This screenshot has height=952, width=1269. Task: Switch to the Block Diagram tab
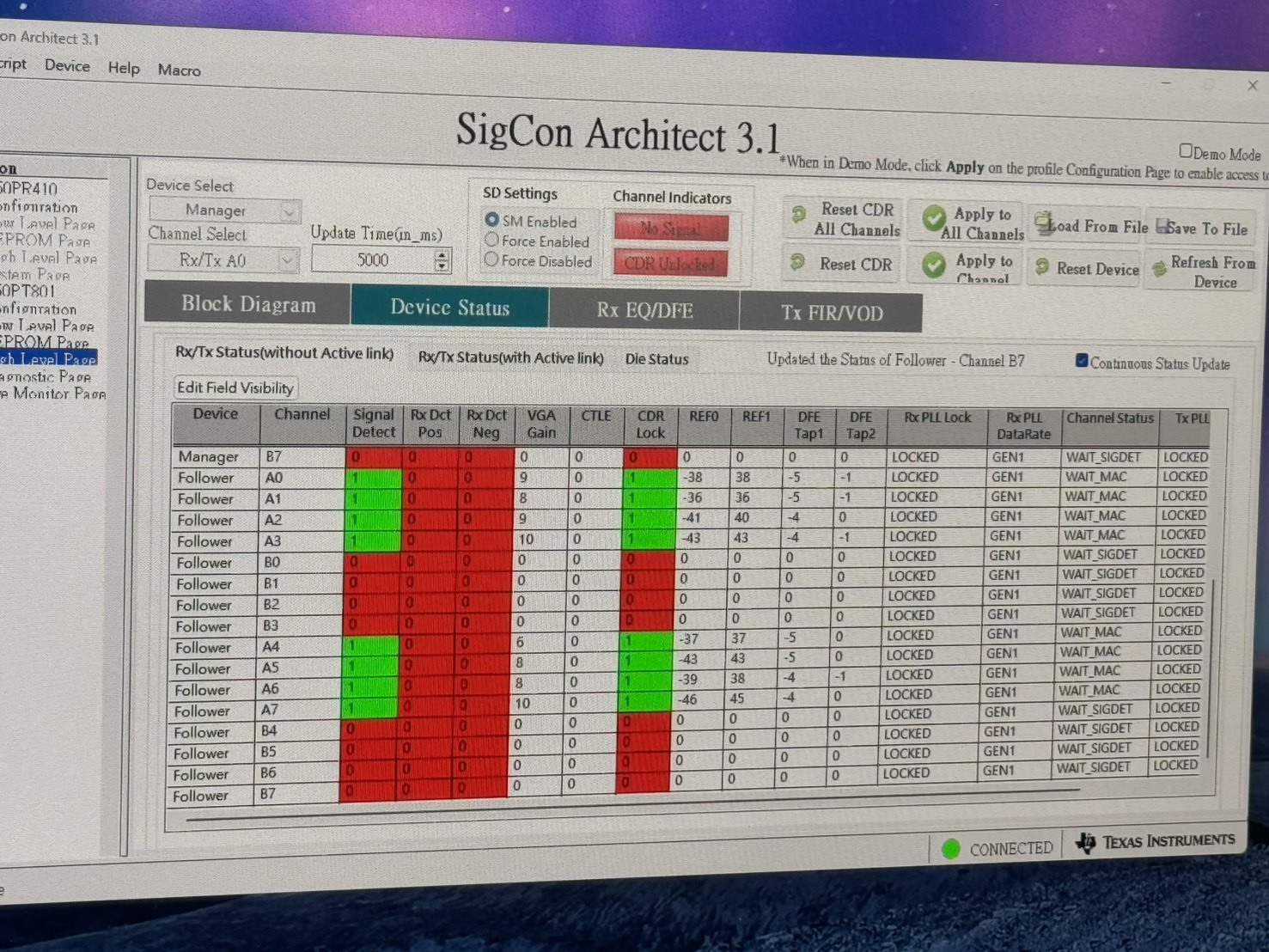(248, 304)
